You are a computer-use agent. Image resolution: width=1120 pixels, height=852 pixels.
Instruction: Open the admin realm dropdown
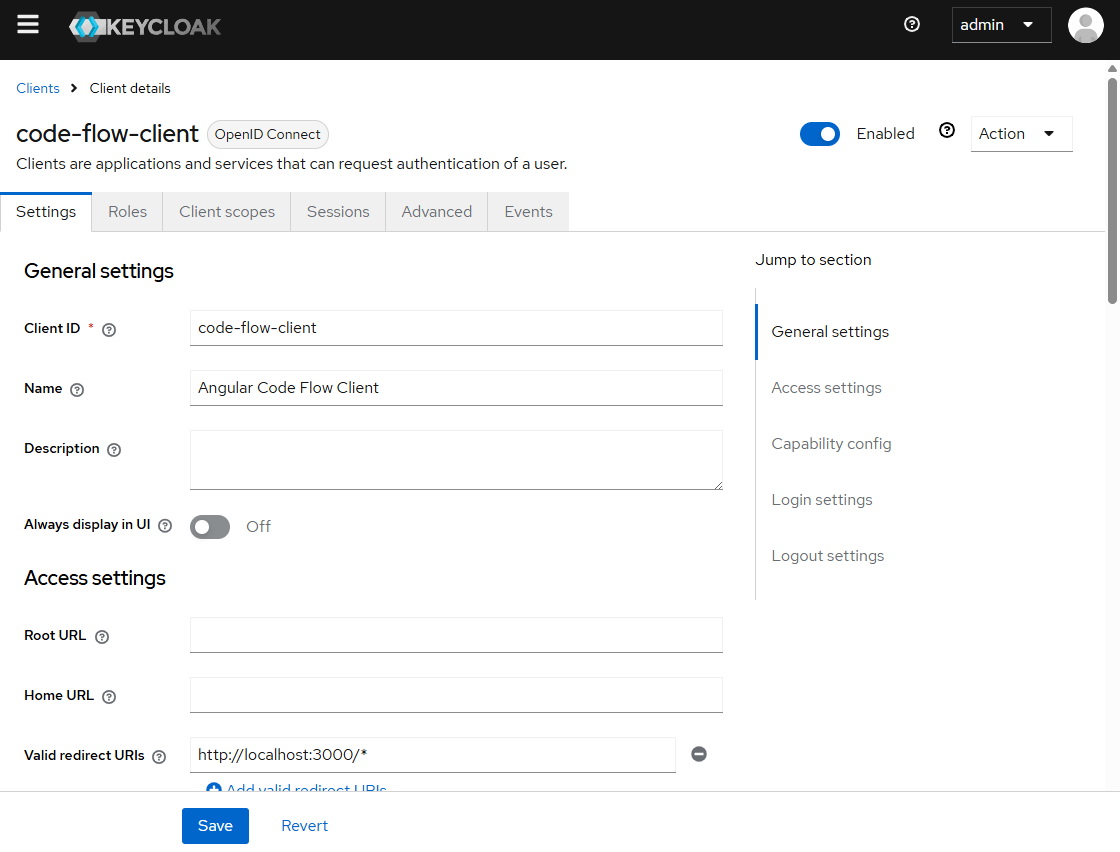click(1001, 25)
